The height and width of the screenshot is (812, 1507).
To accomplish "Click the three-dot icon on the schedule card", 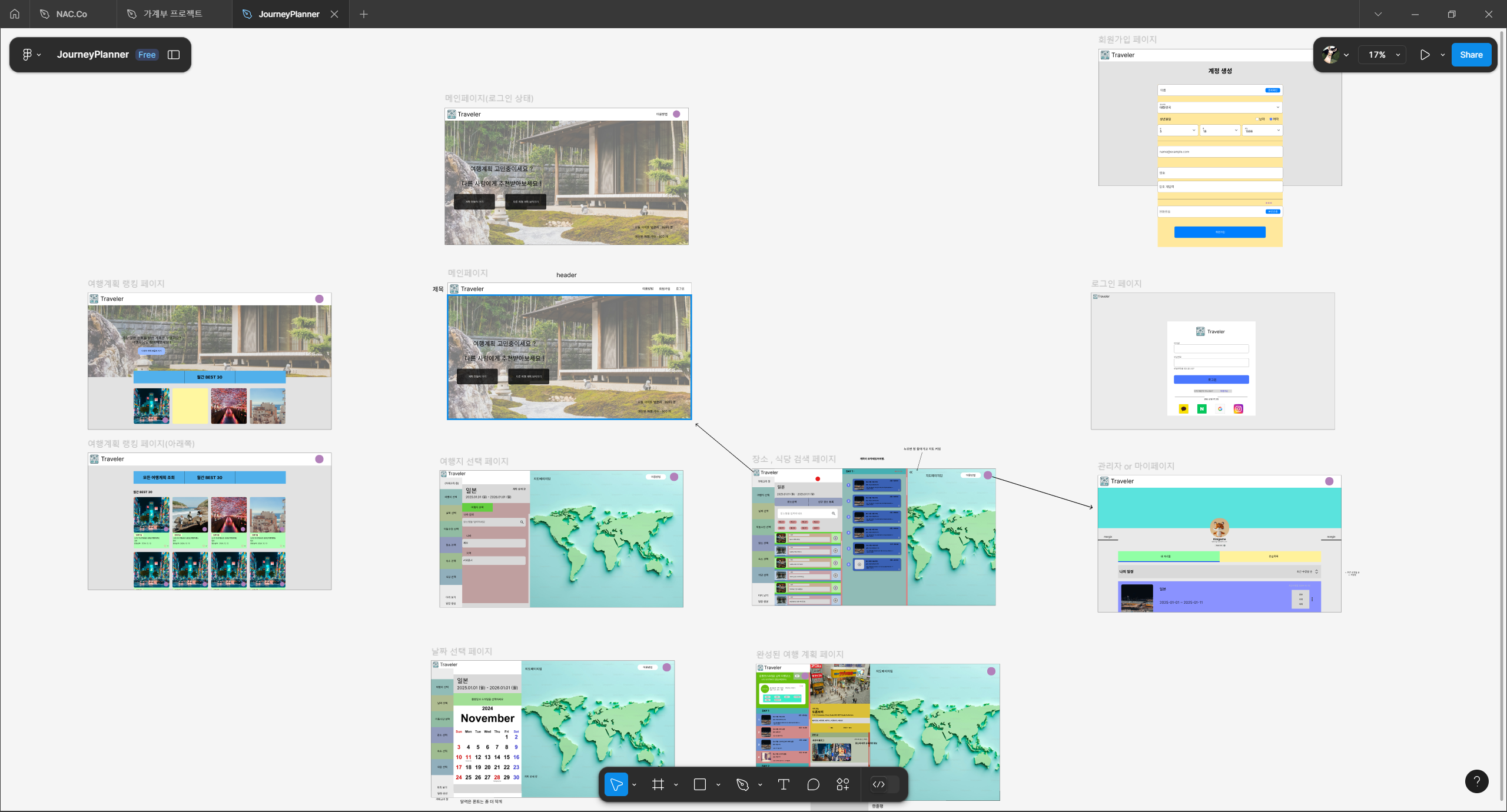I will [1312, 599].
